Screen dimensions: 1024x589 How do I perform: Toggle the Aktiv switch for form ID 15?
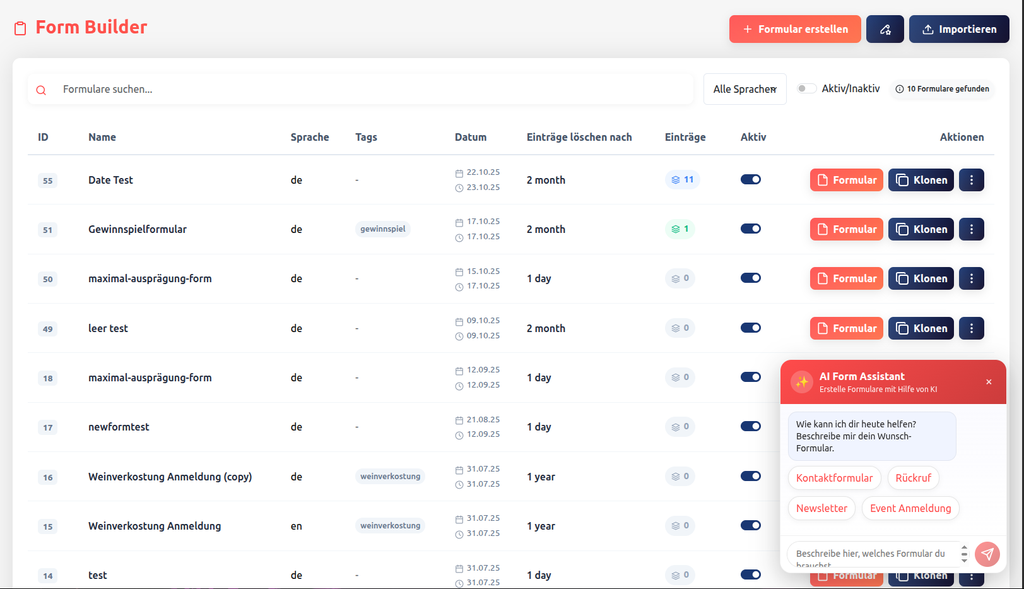[x=750, y=525]
